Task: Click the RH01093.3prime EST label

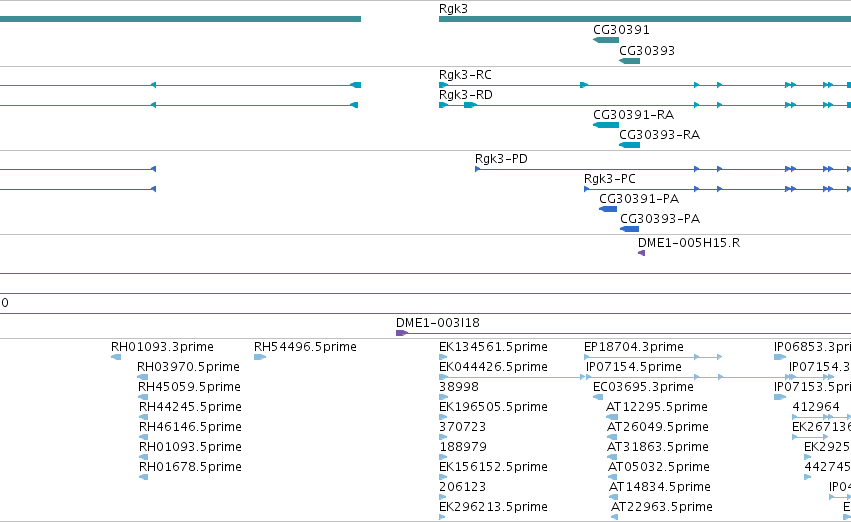Action: pos(162,347)
